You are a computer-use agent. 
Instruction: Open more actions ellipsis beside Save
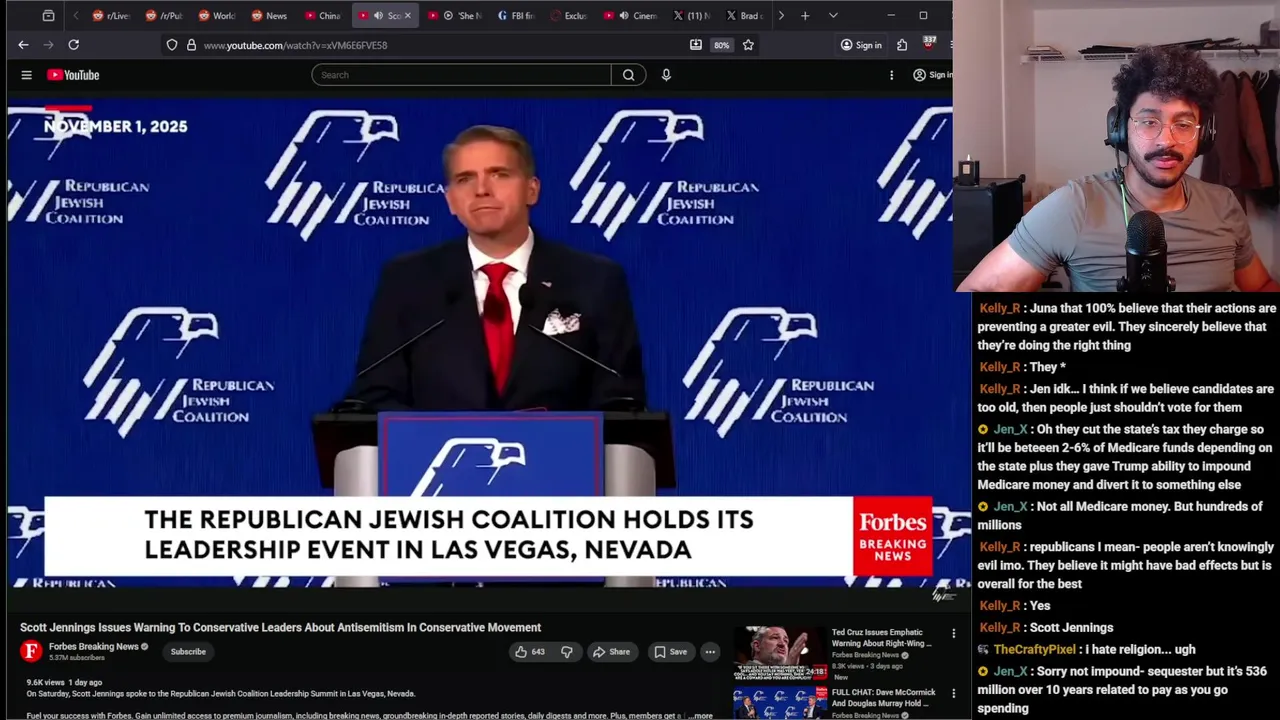click(x=710, y=652)
